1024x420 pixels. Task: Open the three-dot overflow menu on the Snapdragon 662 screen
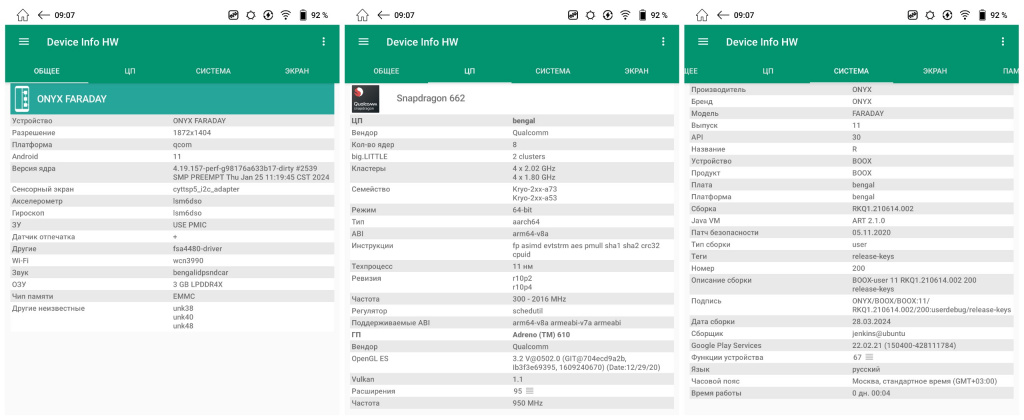[663, 42]
